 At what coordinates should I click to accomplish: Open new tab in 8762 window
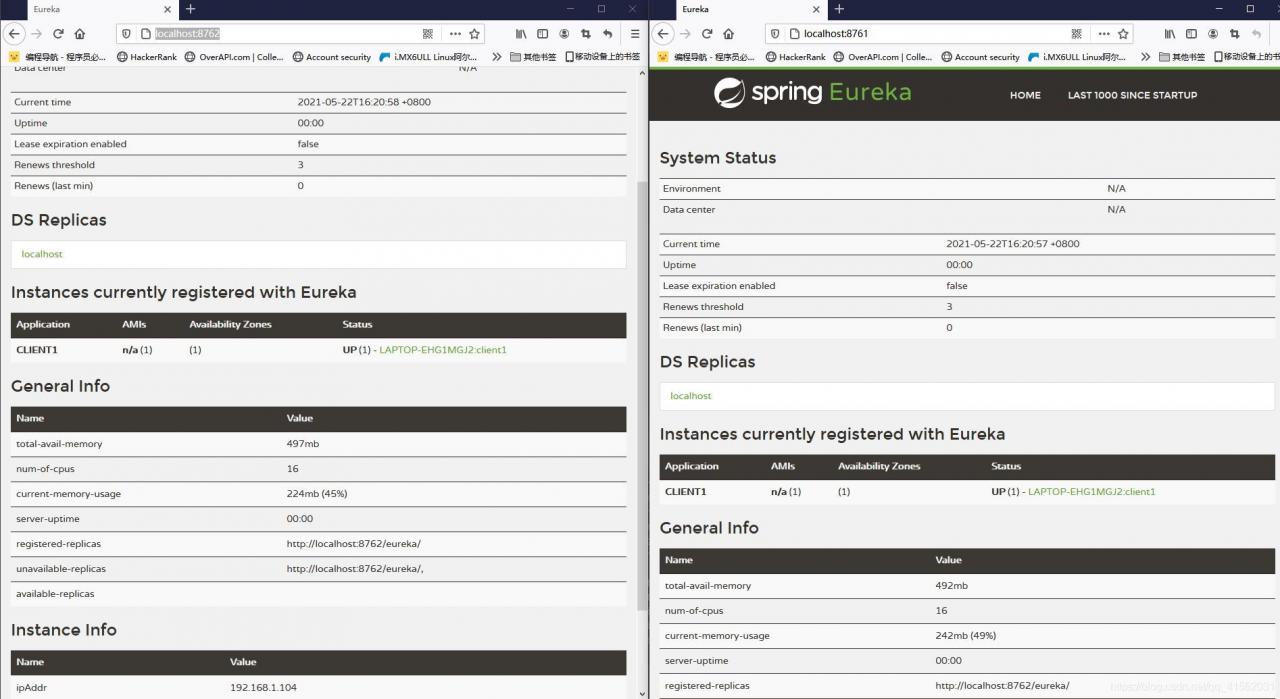[190, 9]
